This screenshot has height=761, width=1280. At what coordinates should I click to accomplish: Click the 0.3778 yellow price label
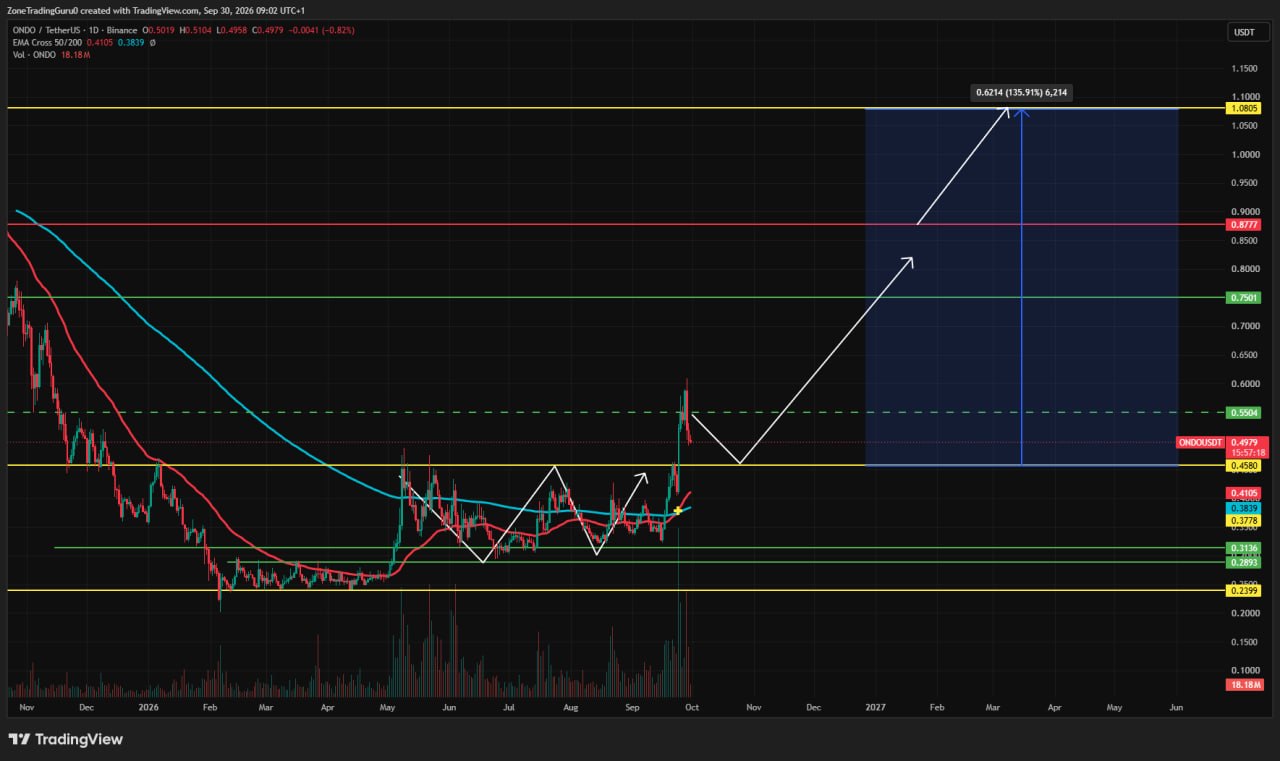[x=1243, y=521]
